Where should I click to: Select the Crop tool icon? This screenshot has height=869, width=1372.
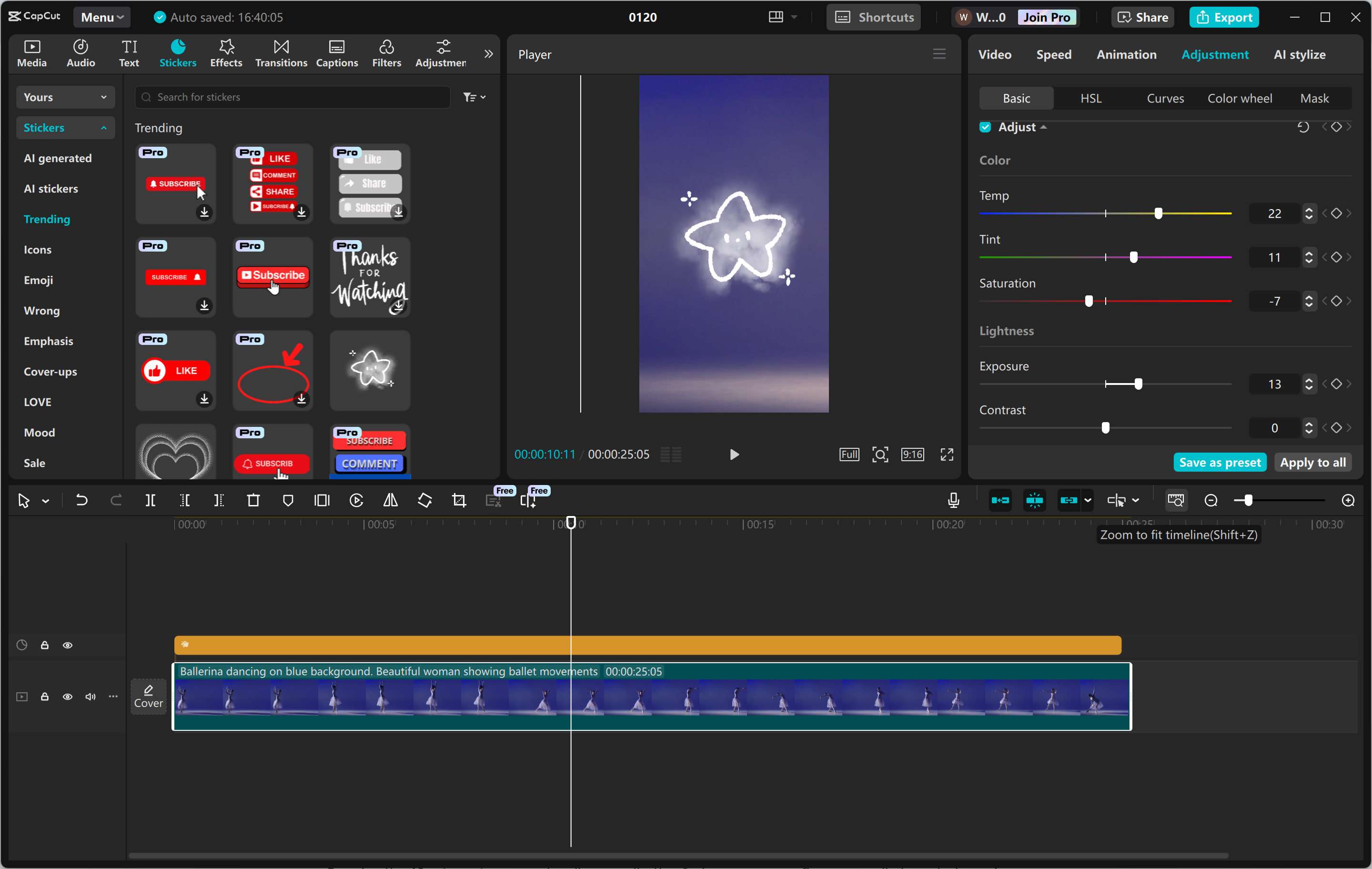(x=459, y=500)
